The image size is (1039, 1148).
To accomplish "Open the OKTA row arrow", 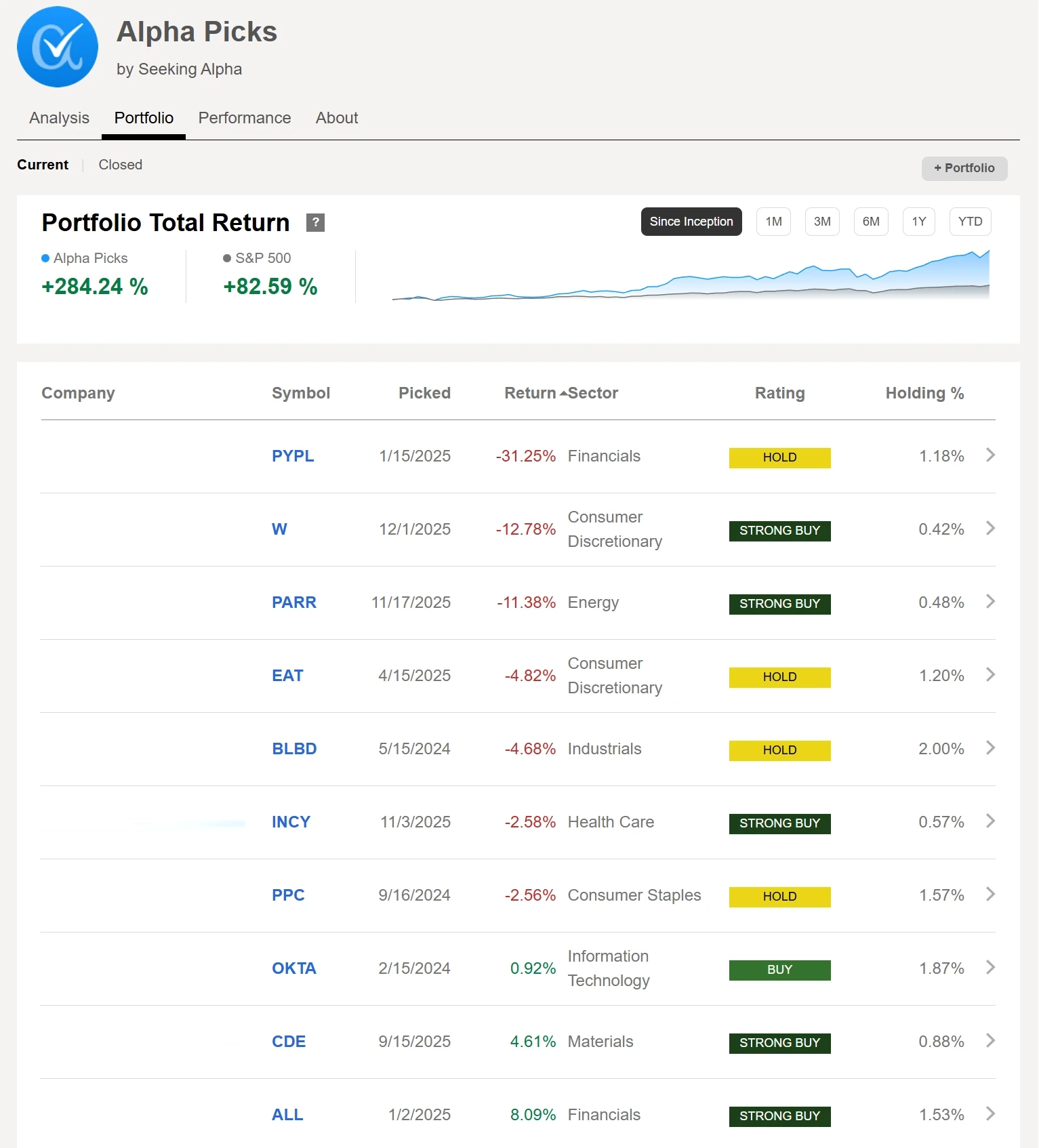I will point(990,968).
